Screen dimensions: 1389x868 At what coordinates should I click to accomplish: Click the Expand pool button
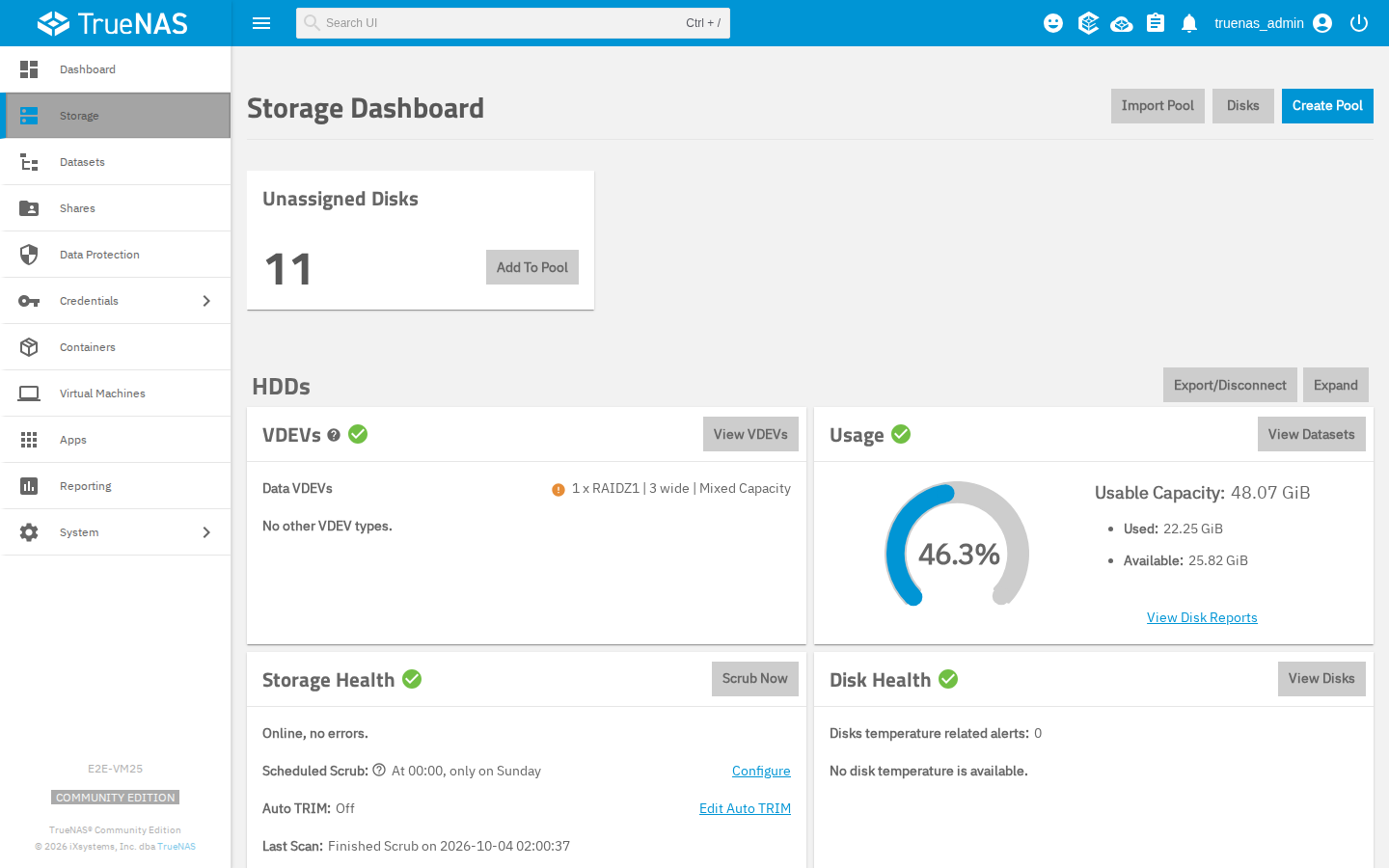click(x=1336, y=385)
